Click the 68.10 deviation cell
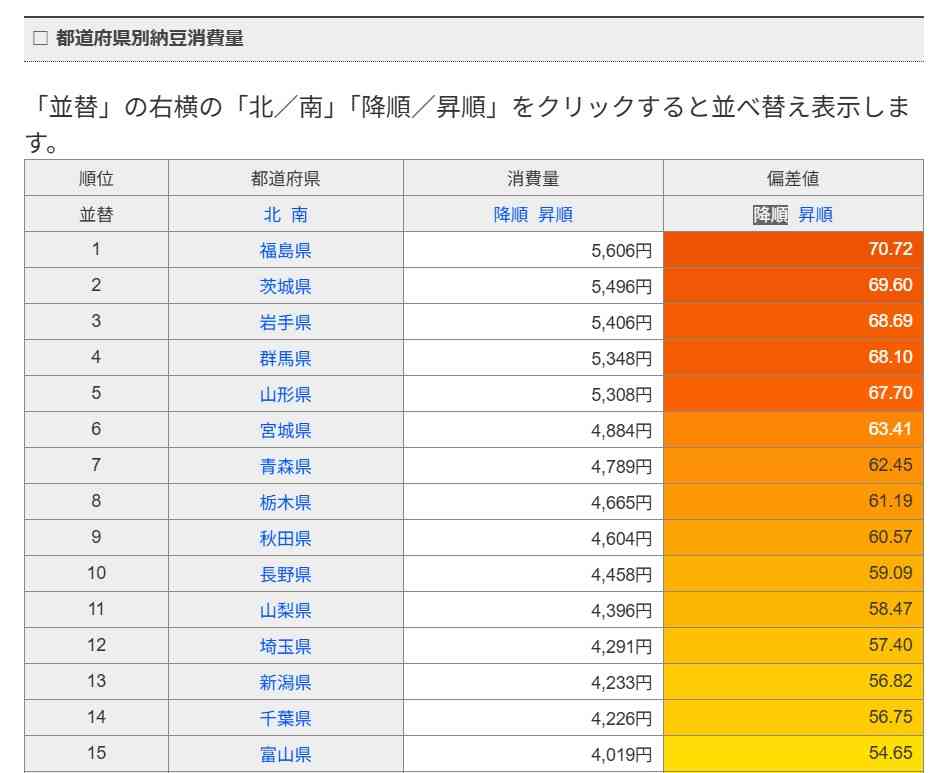 pyautogui.click(x=793, y=358)
